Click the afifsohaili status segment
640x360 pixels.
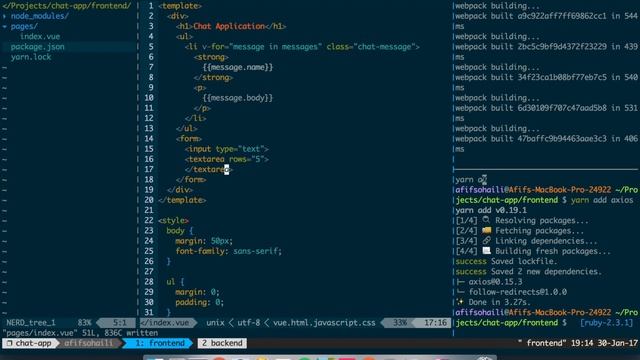pyautogui.click(x=88, y=343)
